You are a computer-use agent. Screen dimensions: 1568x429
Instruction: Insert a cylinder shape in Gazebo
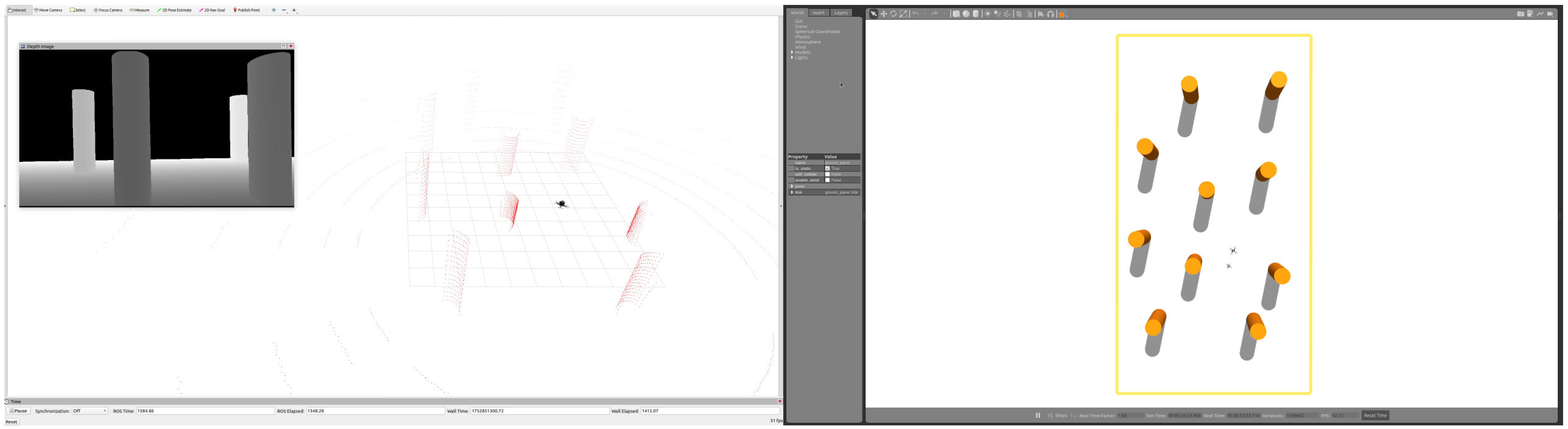click(x=976, y=14)
